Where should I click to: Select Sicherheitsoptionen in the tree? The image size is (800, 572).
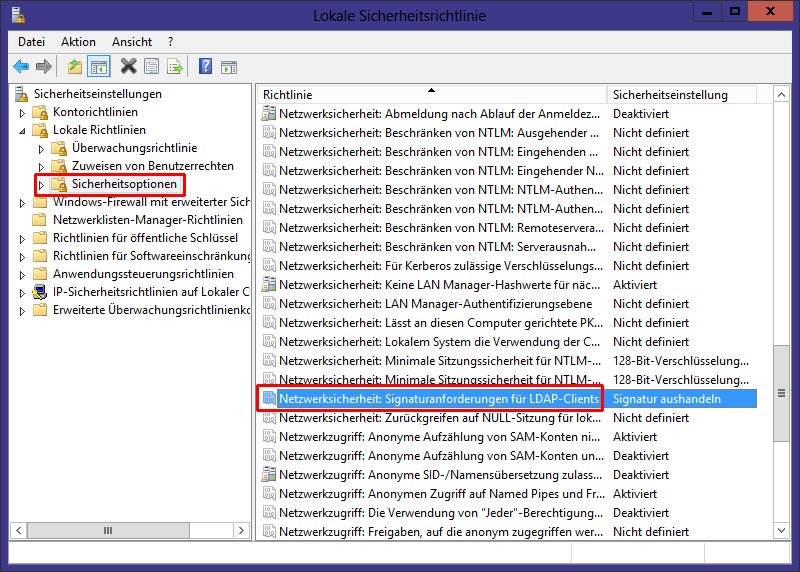pos(124,184)
